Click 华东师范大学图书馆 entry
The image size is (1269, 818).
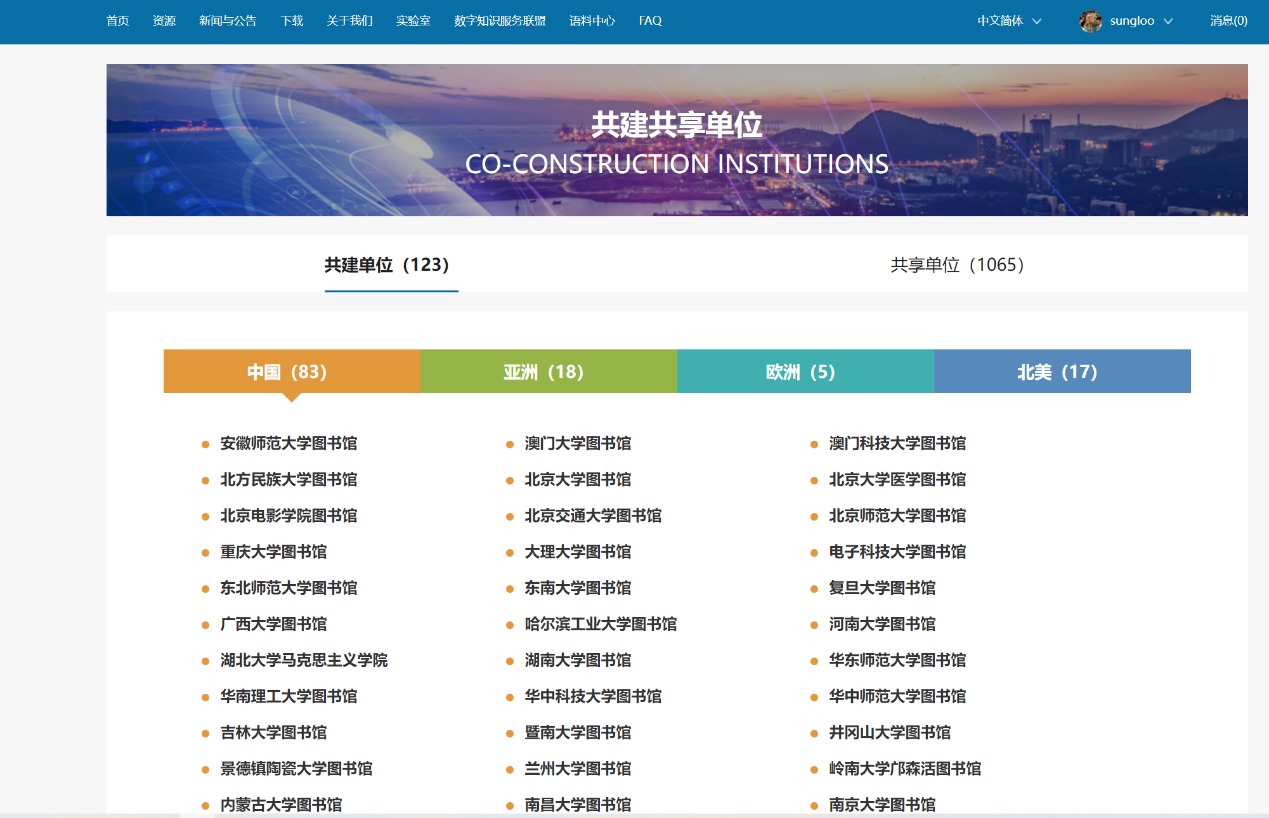[x=897, y=660]
